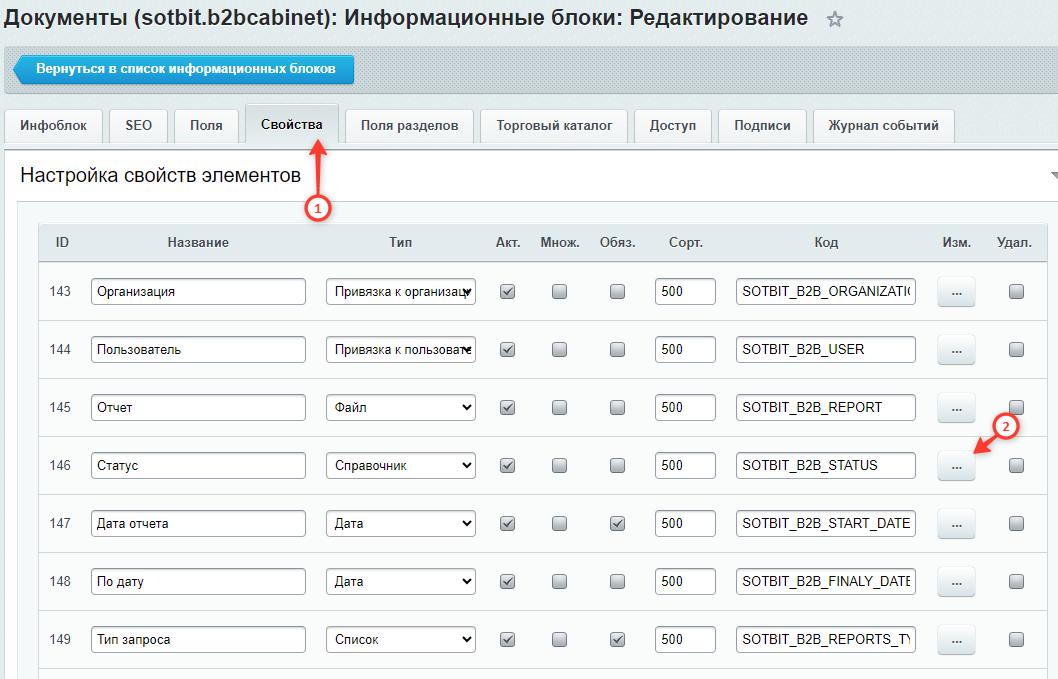Open edit dialog for Дата отчета property
The width and height of the screenshot is (1058, 679).
click(x=956, y=524)
